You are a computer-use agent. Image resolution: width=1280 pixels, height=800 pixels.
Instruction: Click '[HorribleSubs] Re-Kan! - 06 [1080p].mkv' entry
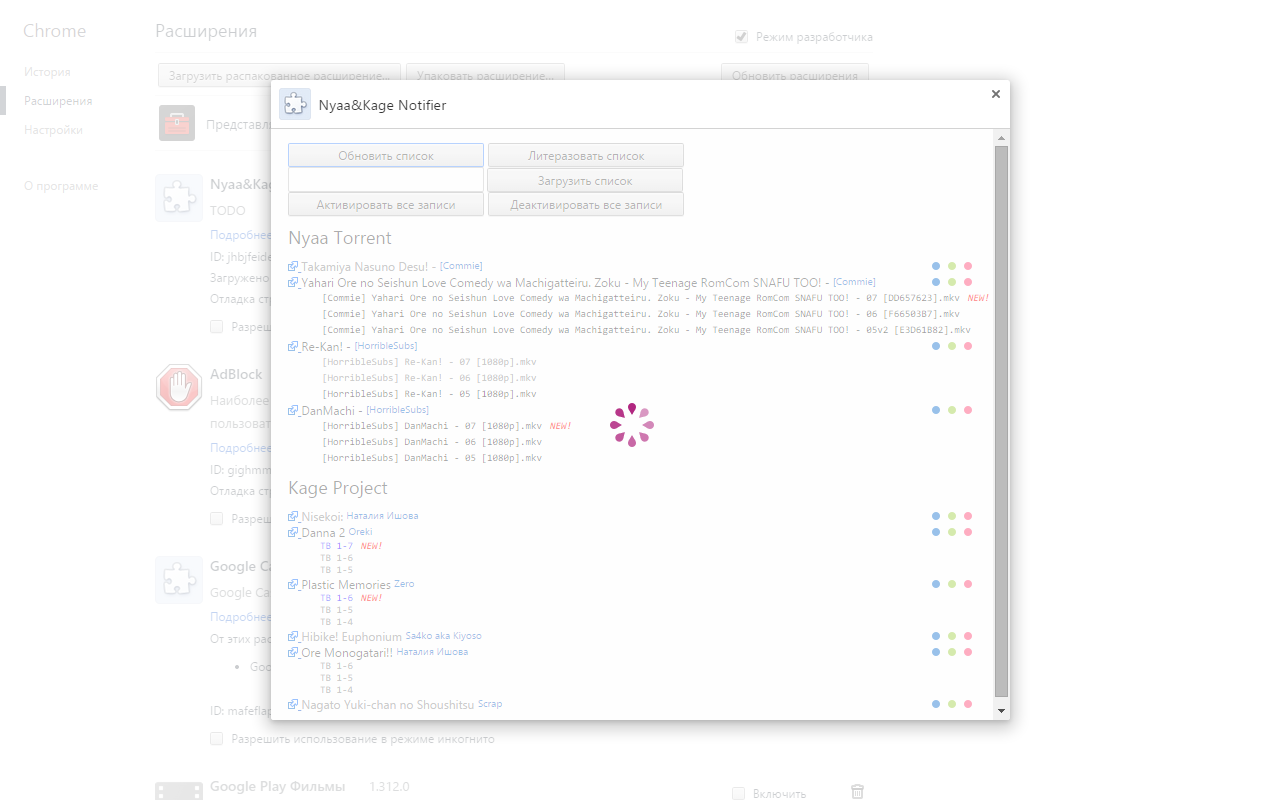point(429,378)
